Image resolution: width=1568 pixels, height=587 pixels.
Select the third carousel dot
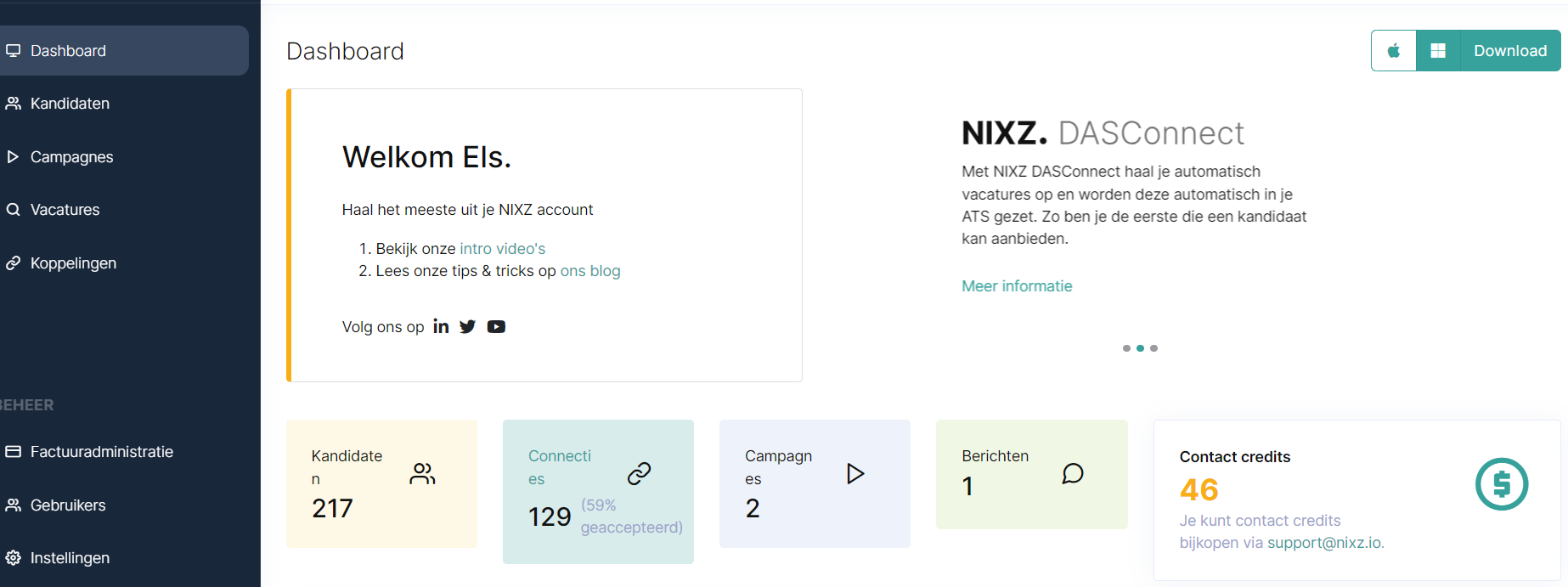(x=1153, y=348)
